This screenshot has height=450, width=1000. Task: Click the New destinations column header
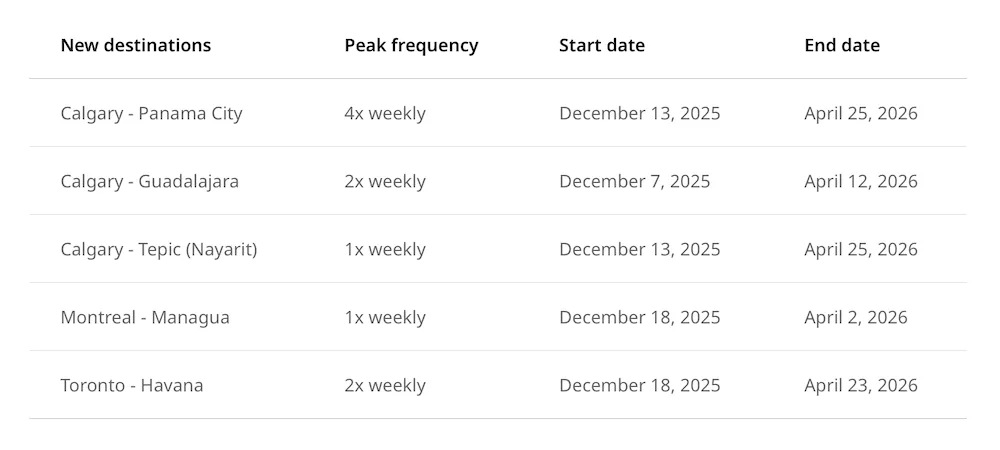(x=136, y=45)
